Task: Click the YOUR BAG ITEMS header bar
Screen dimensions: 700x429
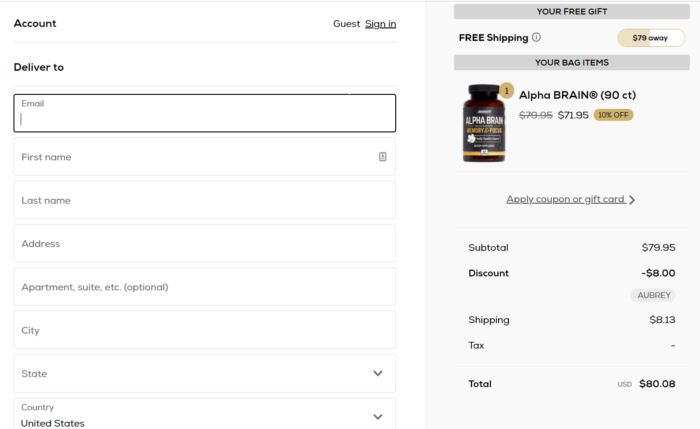Action: (571, 62)
